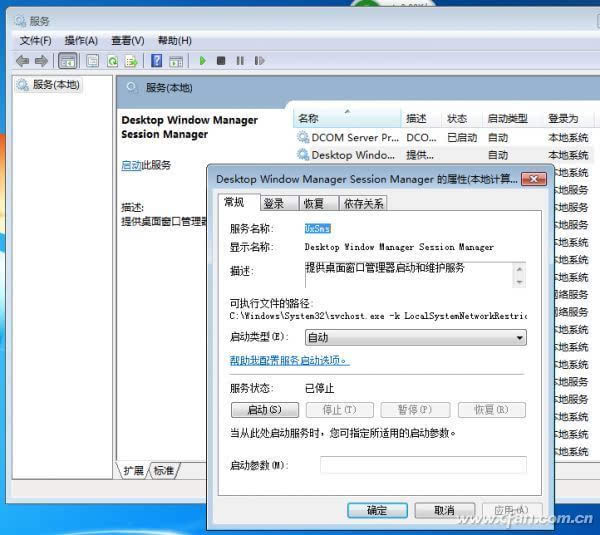Click the green Start service toolbar icon
The image size is (600, 535).
coord(202,61)
